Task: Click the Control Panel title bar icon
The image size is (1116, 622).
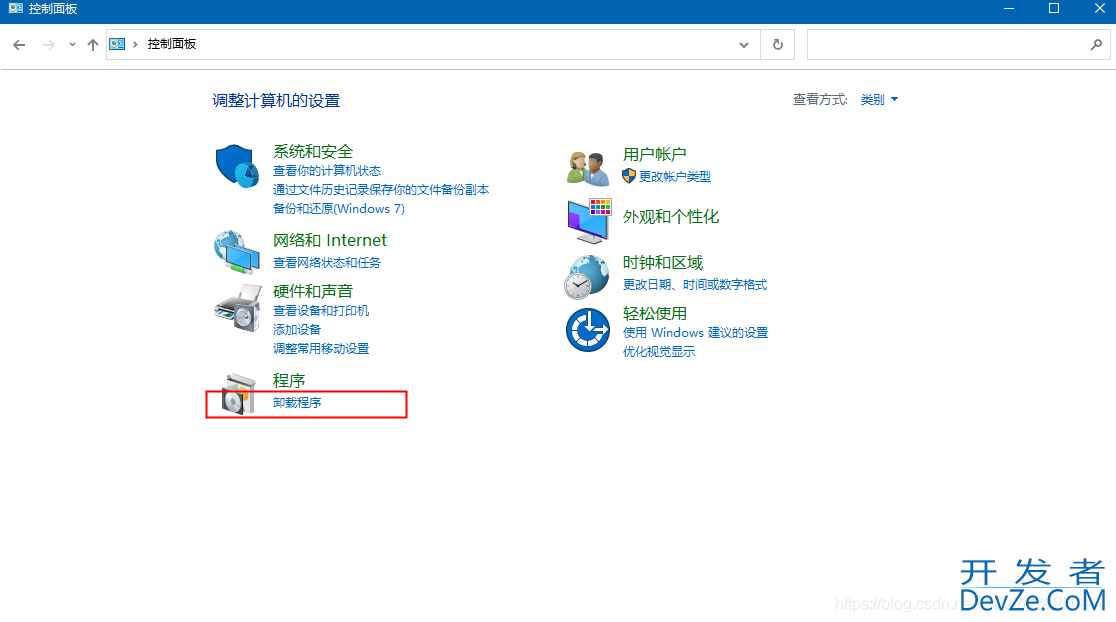Action: (16, 9)
